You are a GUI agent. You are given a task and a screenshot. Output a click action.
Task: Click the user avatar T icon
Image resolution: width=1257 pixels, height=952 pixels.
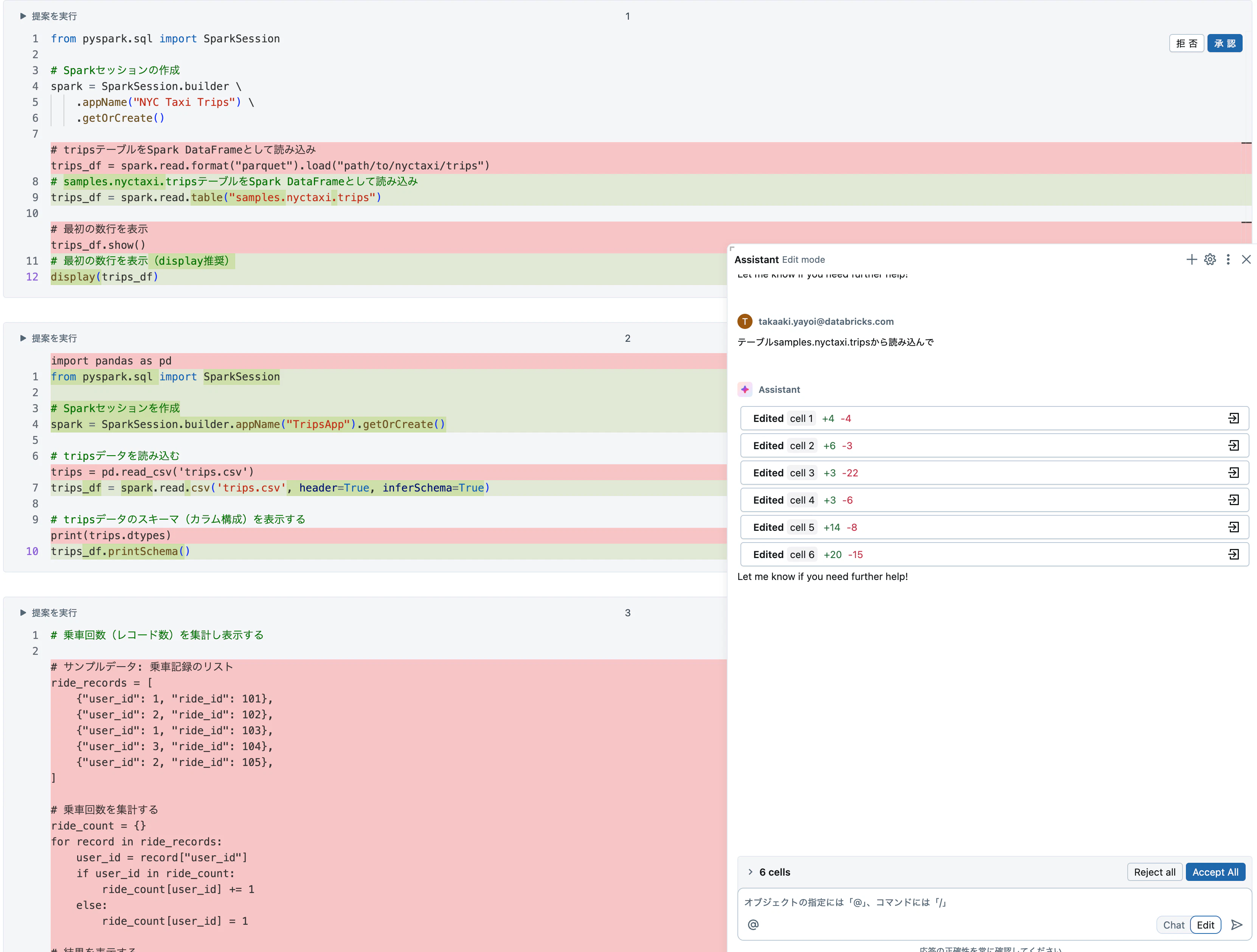745,321
